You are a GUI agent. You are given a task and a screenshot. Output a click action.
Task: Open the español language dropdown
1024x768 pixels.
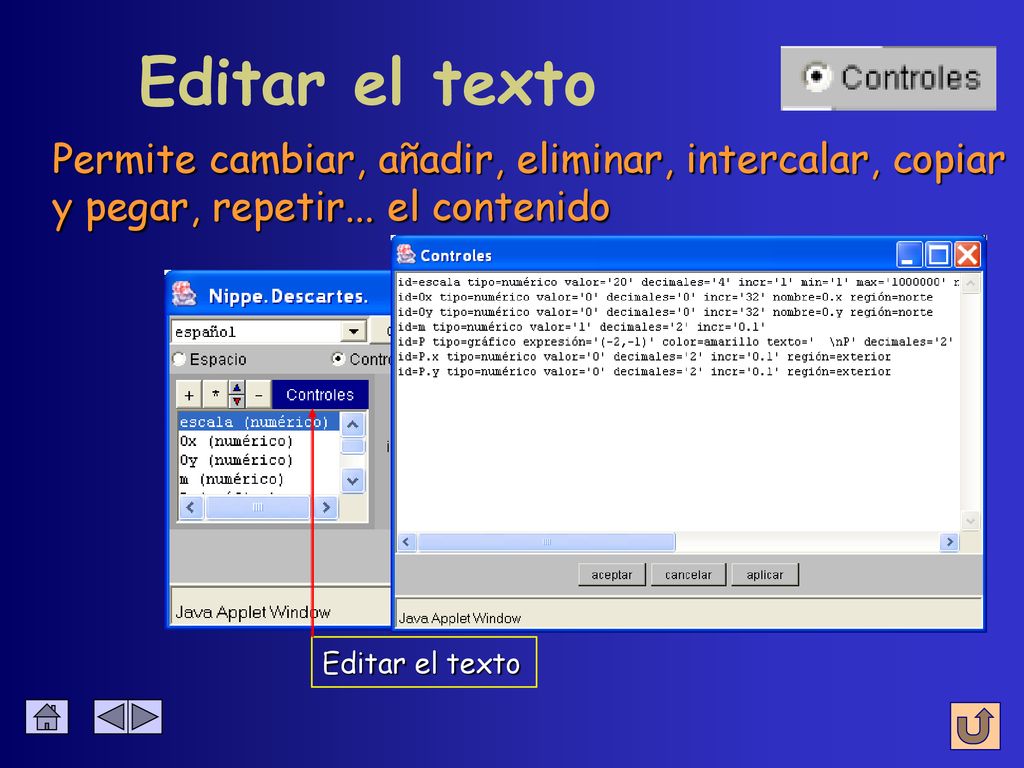(353, 331)
